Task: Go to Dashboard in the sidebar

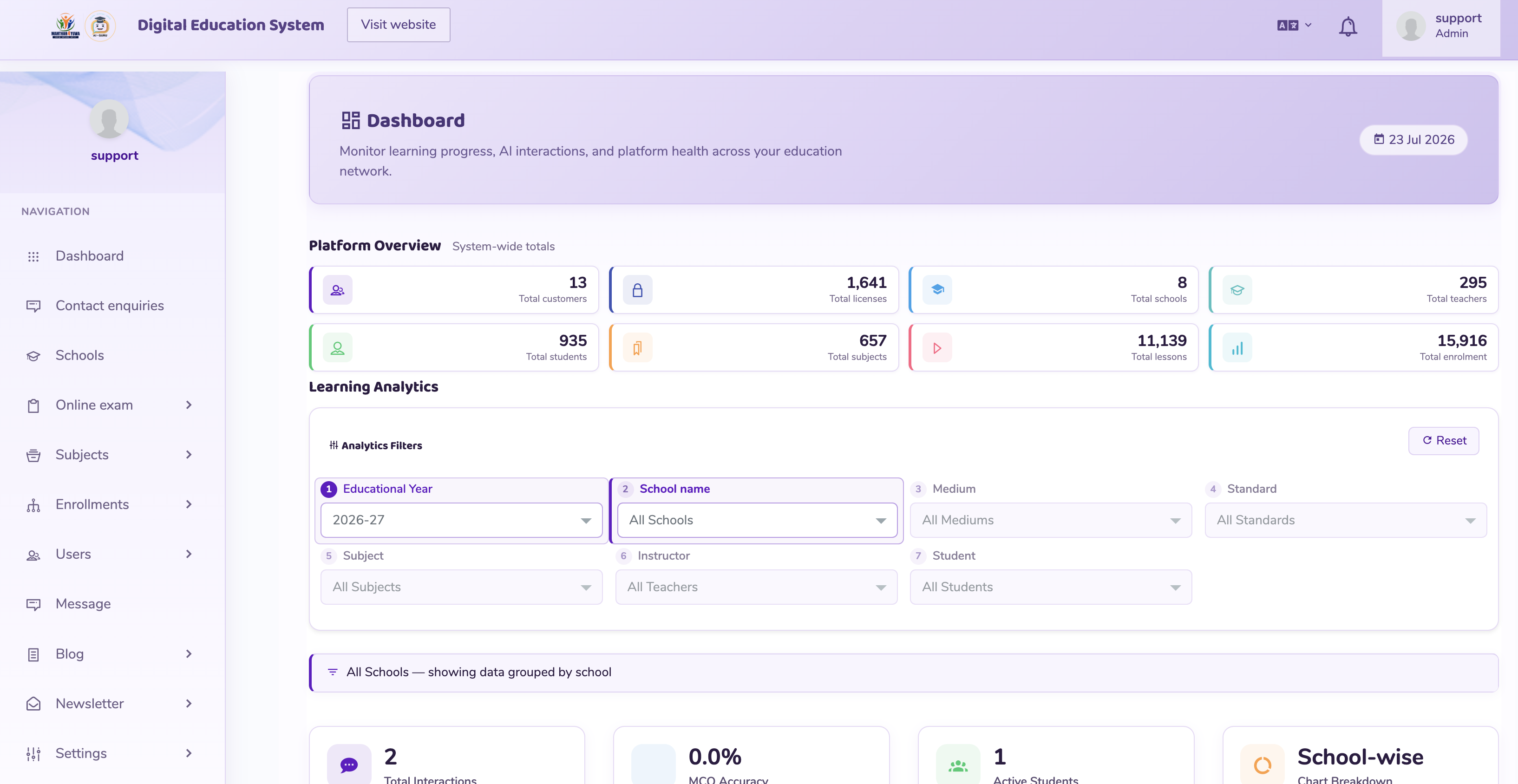Action: 112,256
